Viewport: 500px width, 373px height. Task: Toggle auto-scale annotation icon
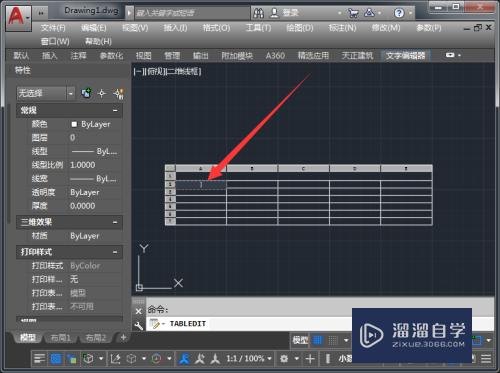pyautogui.click(x=200, y=359)
